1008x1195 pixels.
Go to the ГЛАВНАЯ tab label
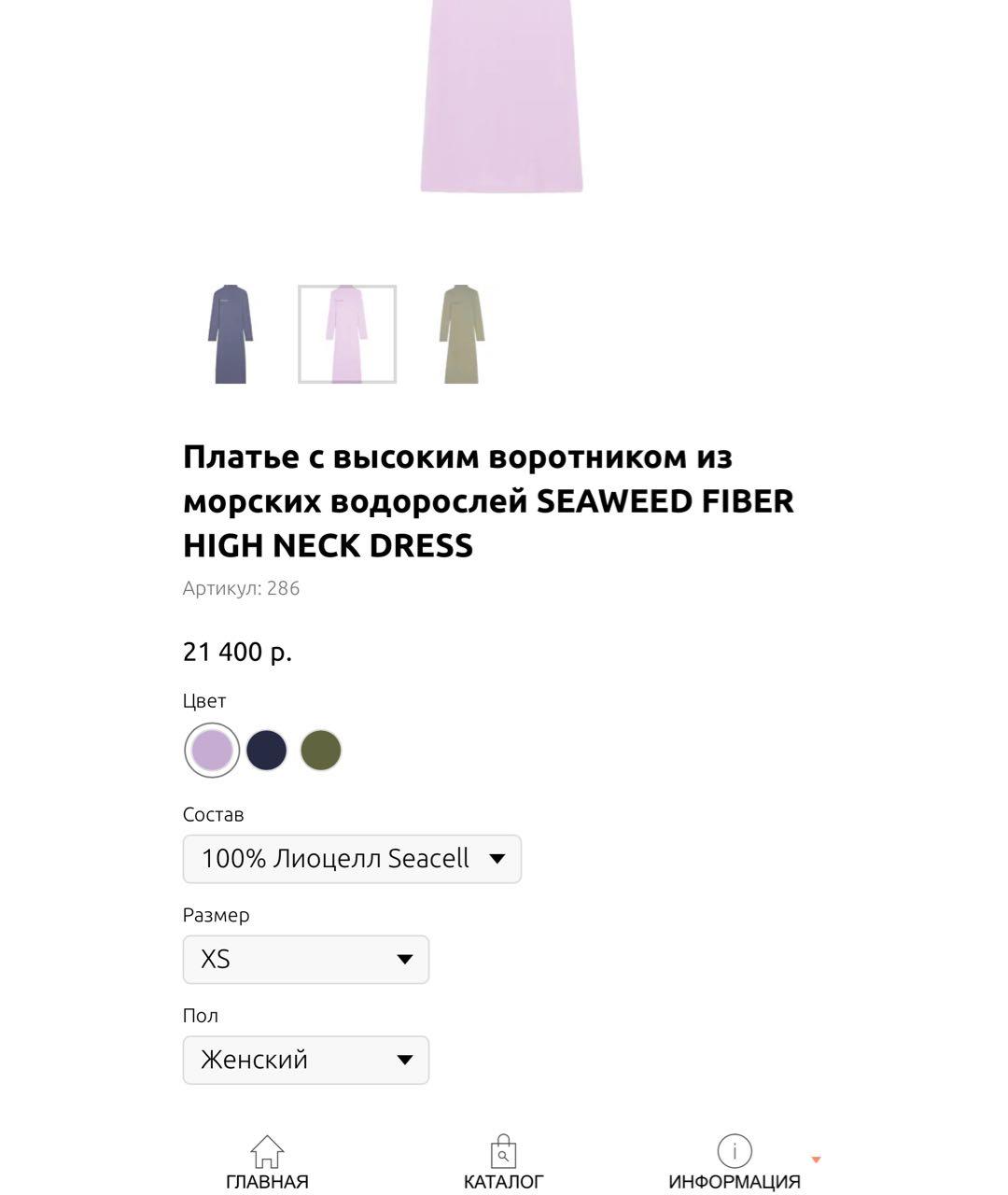click(x=267, y=1182)
